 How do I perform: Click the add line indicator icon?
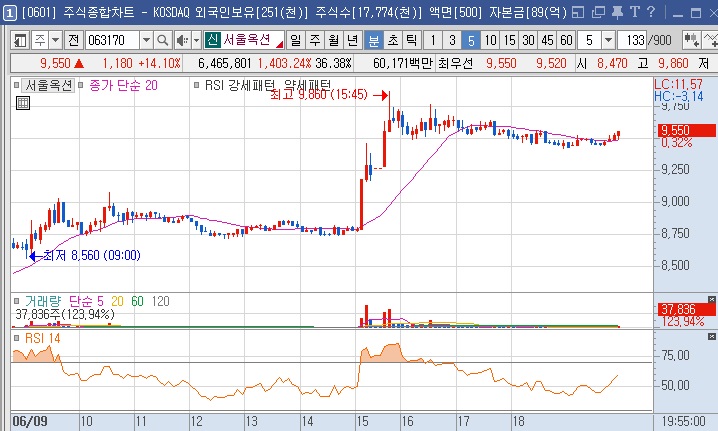[x=710, y=40]
